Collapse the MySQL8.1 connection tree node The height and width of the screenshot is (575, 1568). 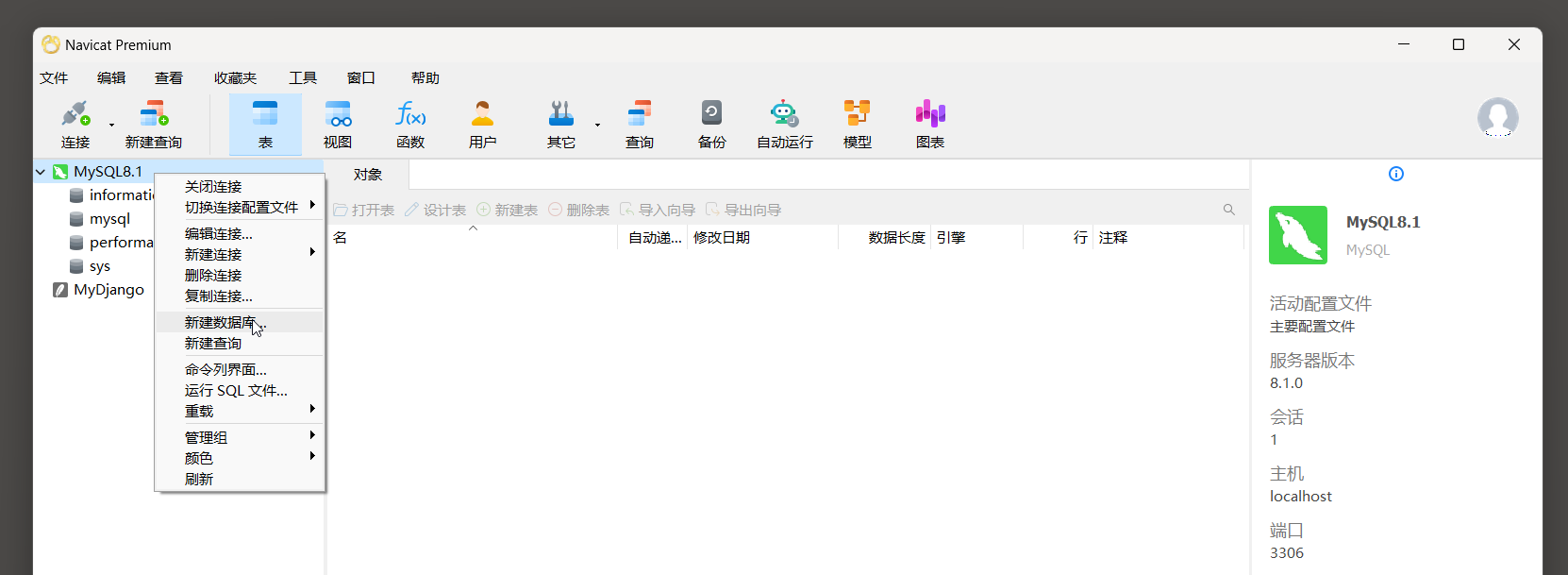pyautogui.click(x=41, y=172)
